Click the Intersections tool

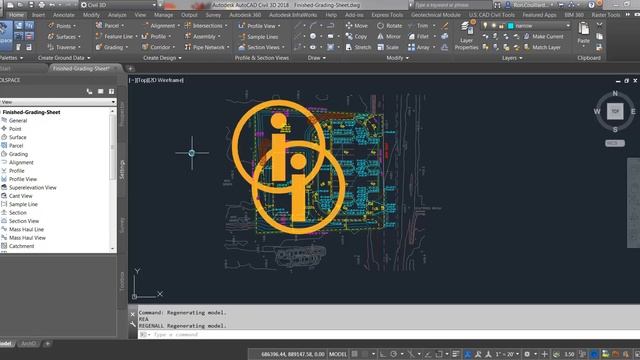206,26
